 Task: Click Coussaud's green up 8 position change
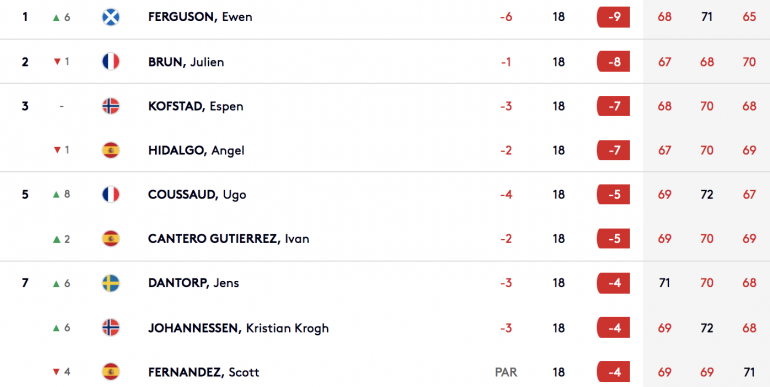(x=61, y=194)
